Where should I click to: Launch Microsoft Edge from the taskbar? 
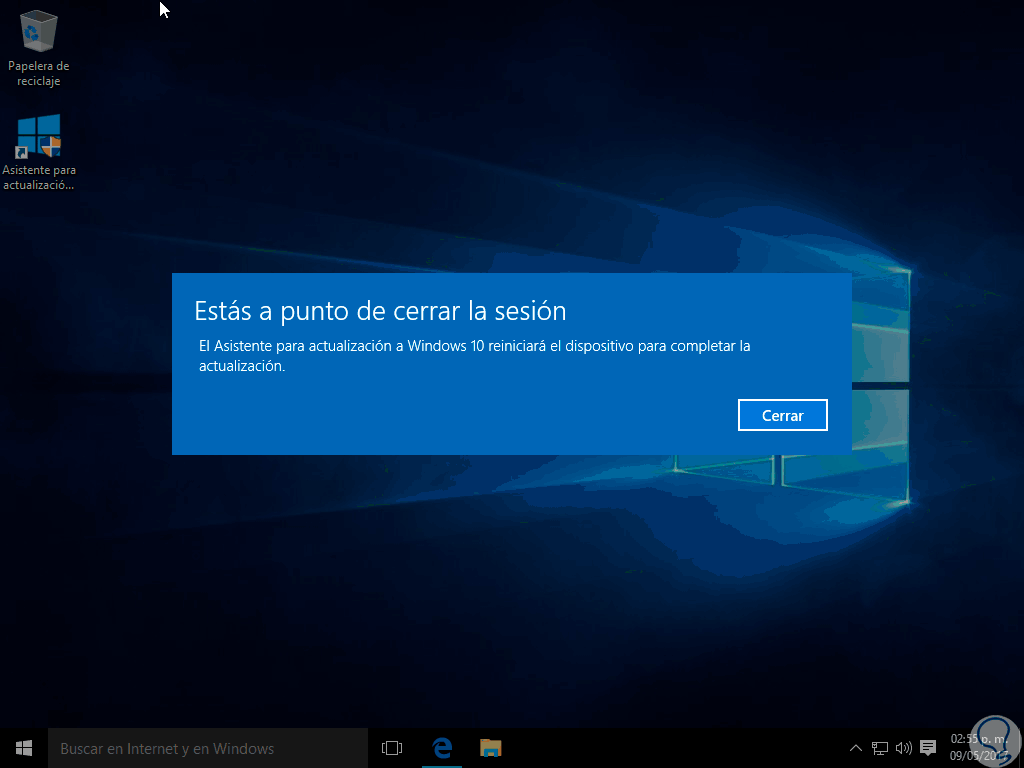coord(442,748)
